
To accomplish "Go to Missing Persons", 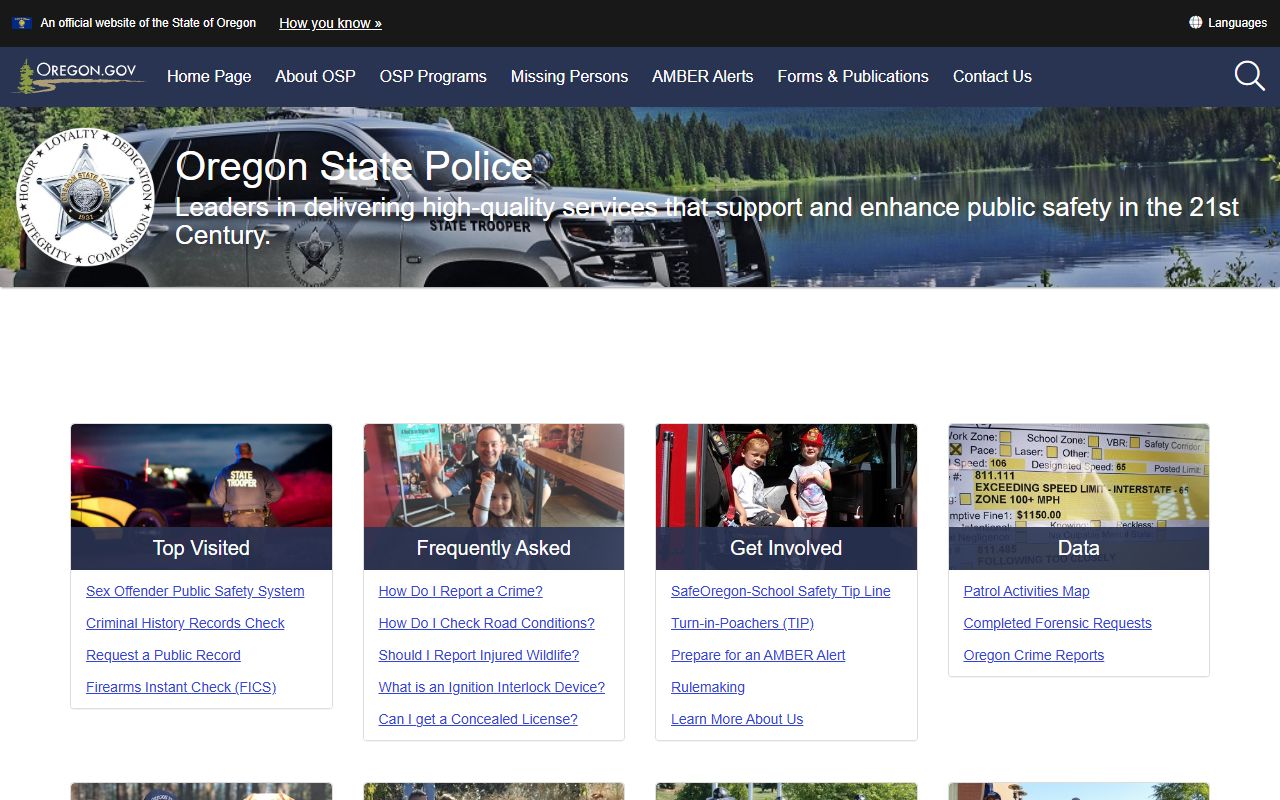I will [x=569, y=76].
